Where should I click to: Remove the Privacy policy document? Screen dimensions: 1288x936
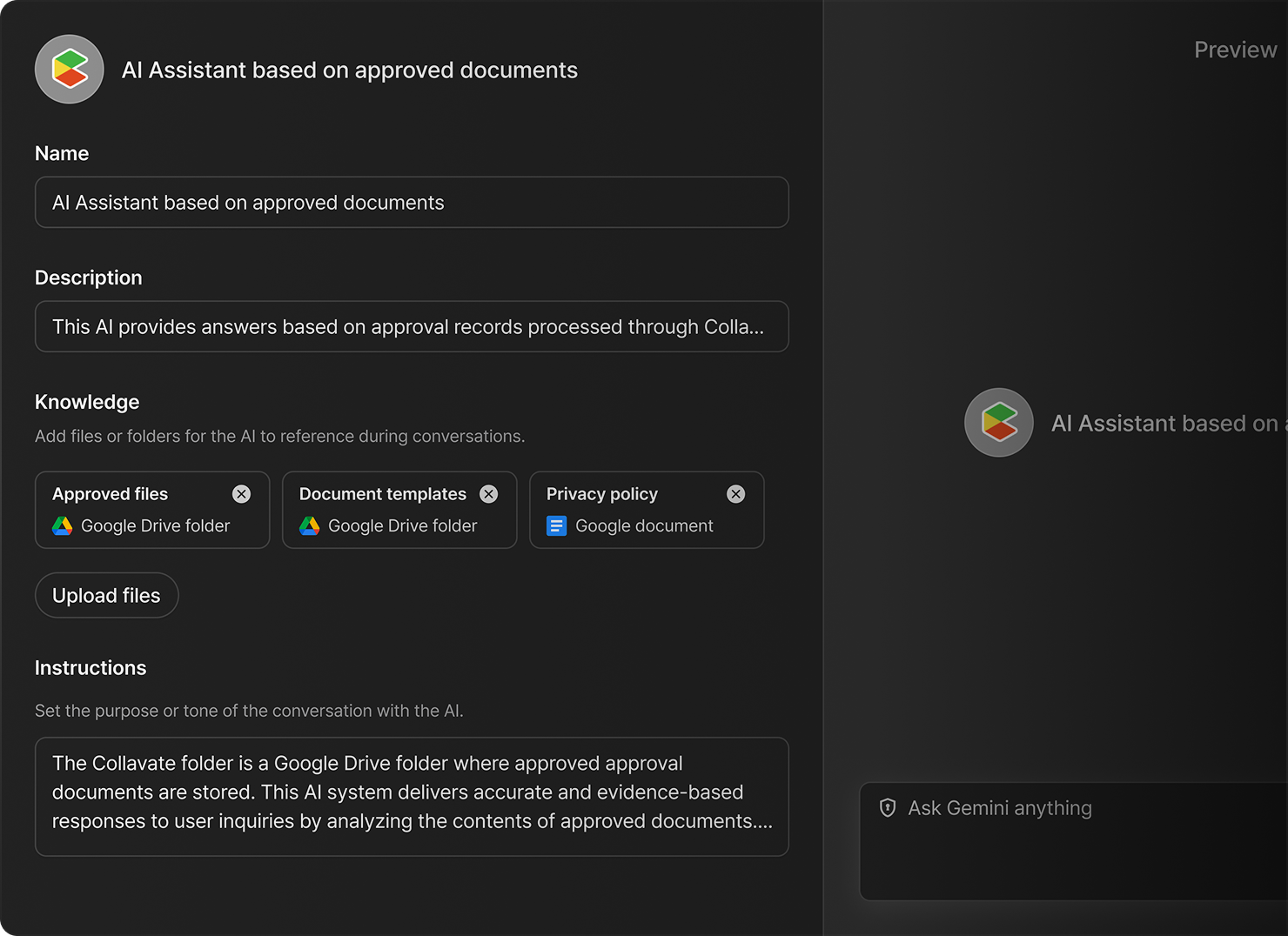[x=736, y=494]
